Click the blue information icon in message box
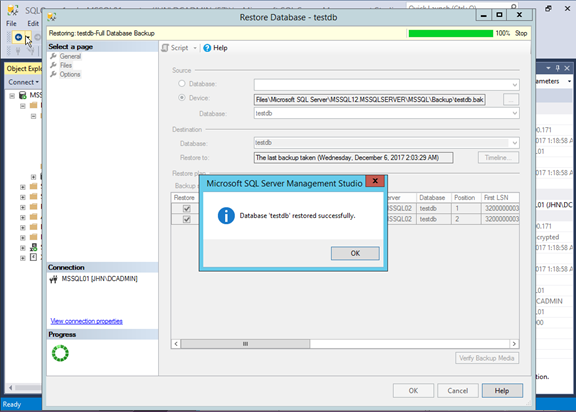576x412 pixels. tap(226, 216)
